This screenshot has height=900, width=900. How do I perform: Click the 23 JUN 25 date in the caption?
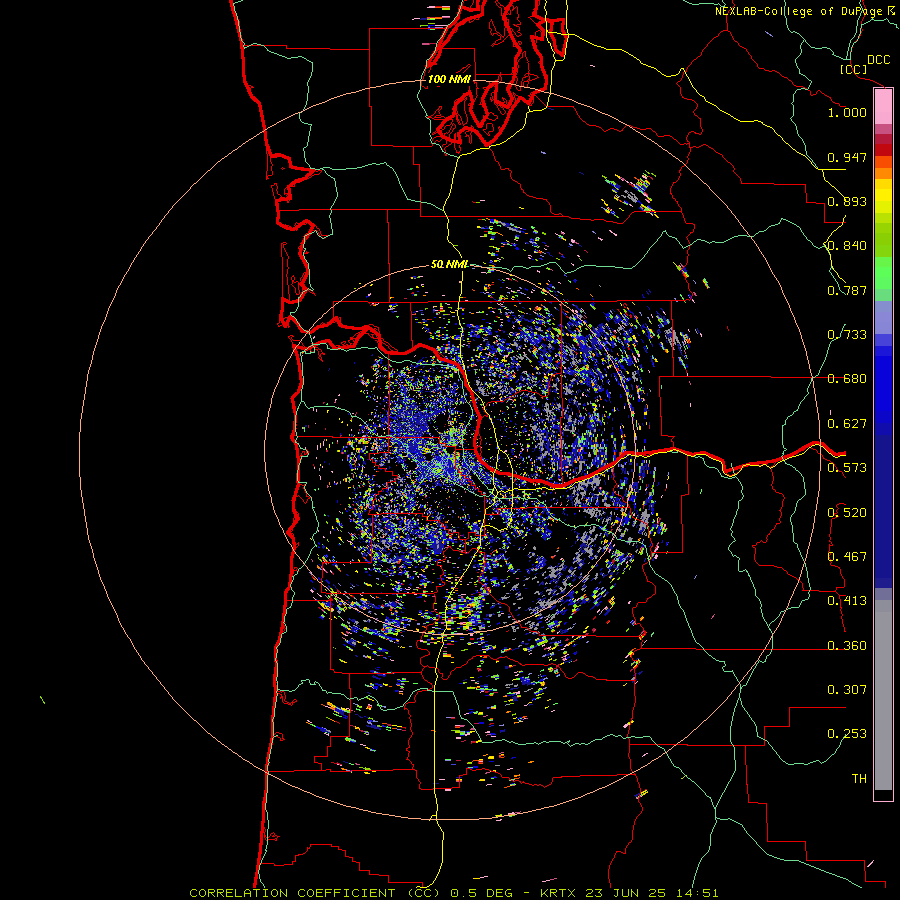pos(625,893)
